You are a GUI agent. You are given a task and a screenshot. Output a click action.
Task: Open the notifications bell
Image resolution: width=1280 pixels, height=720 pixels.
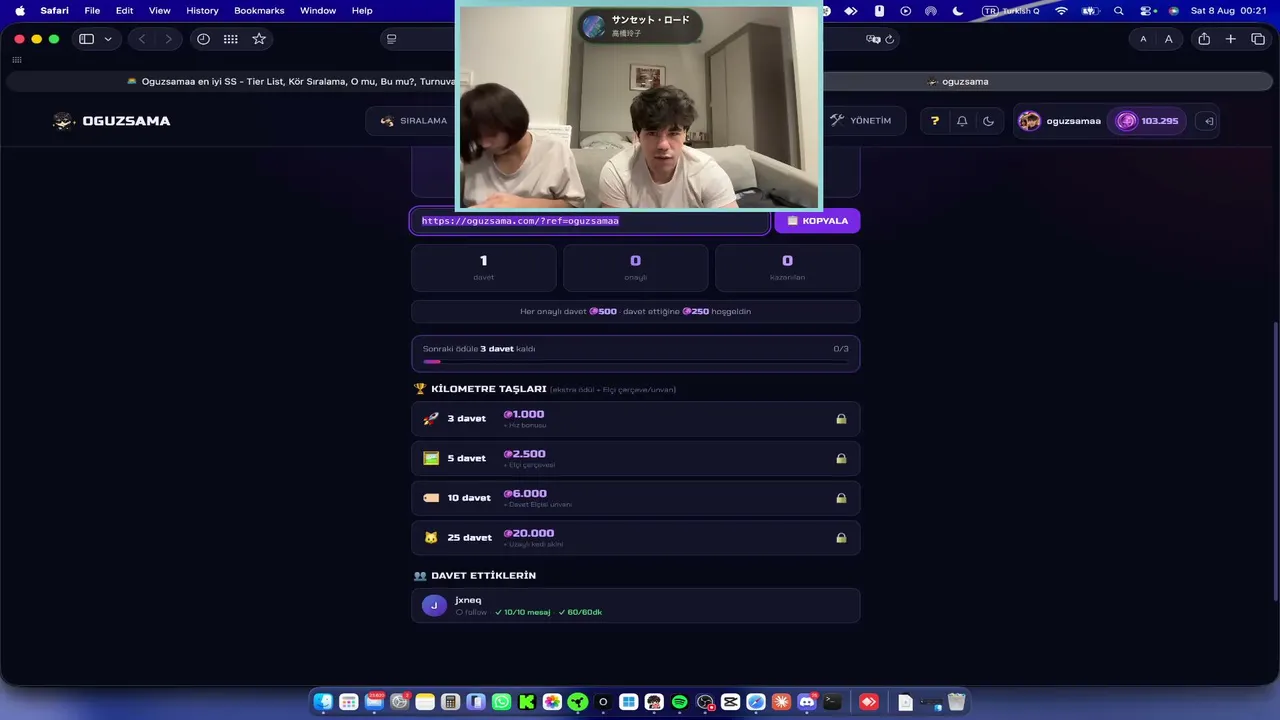962,121
